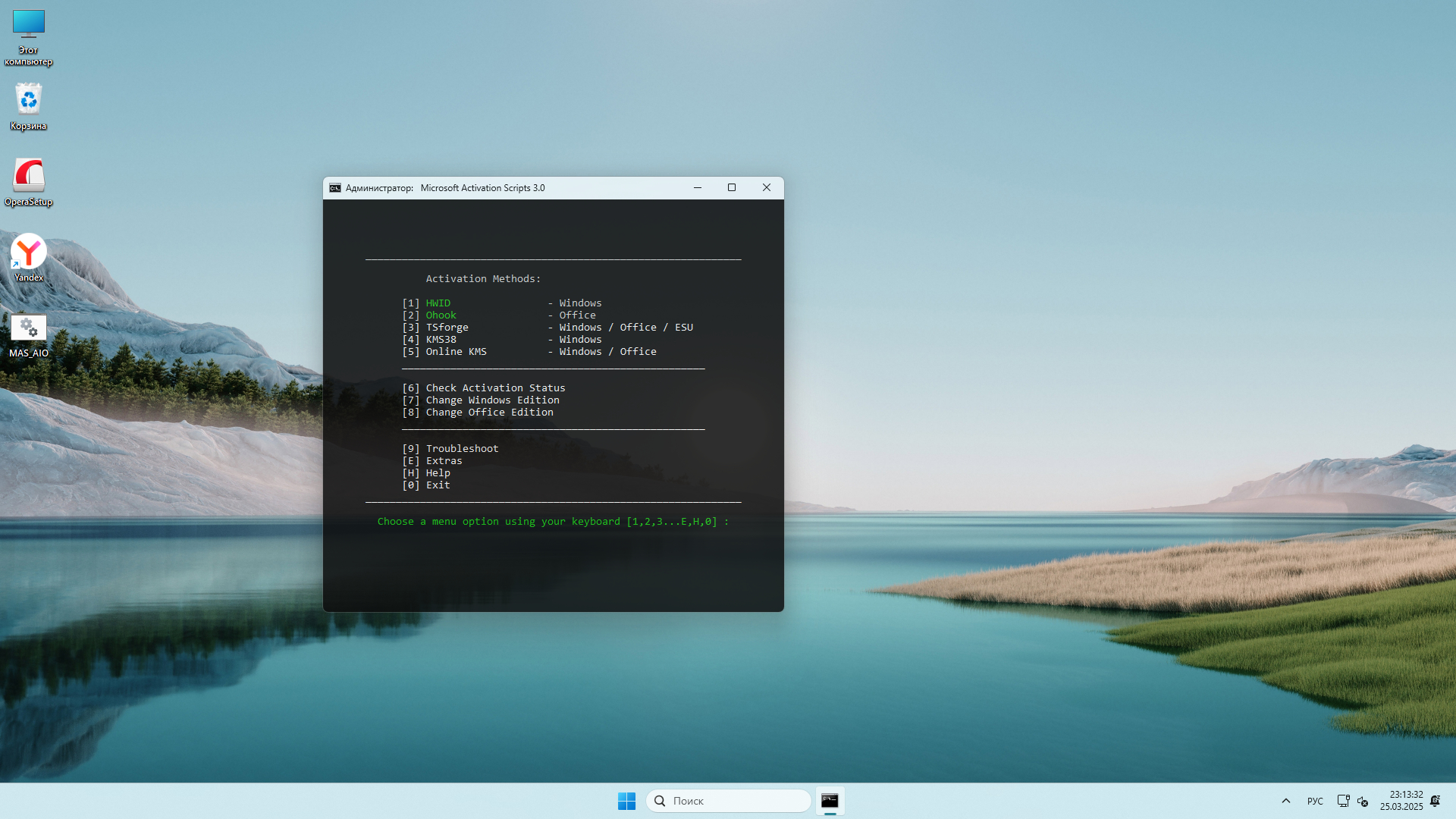
Task: Minimize the Activation Scripts console window
Action: (x=698, y=188)
